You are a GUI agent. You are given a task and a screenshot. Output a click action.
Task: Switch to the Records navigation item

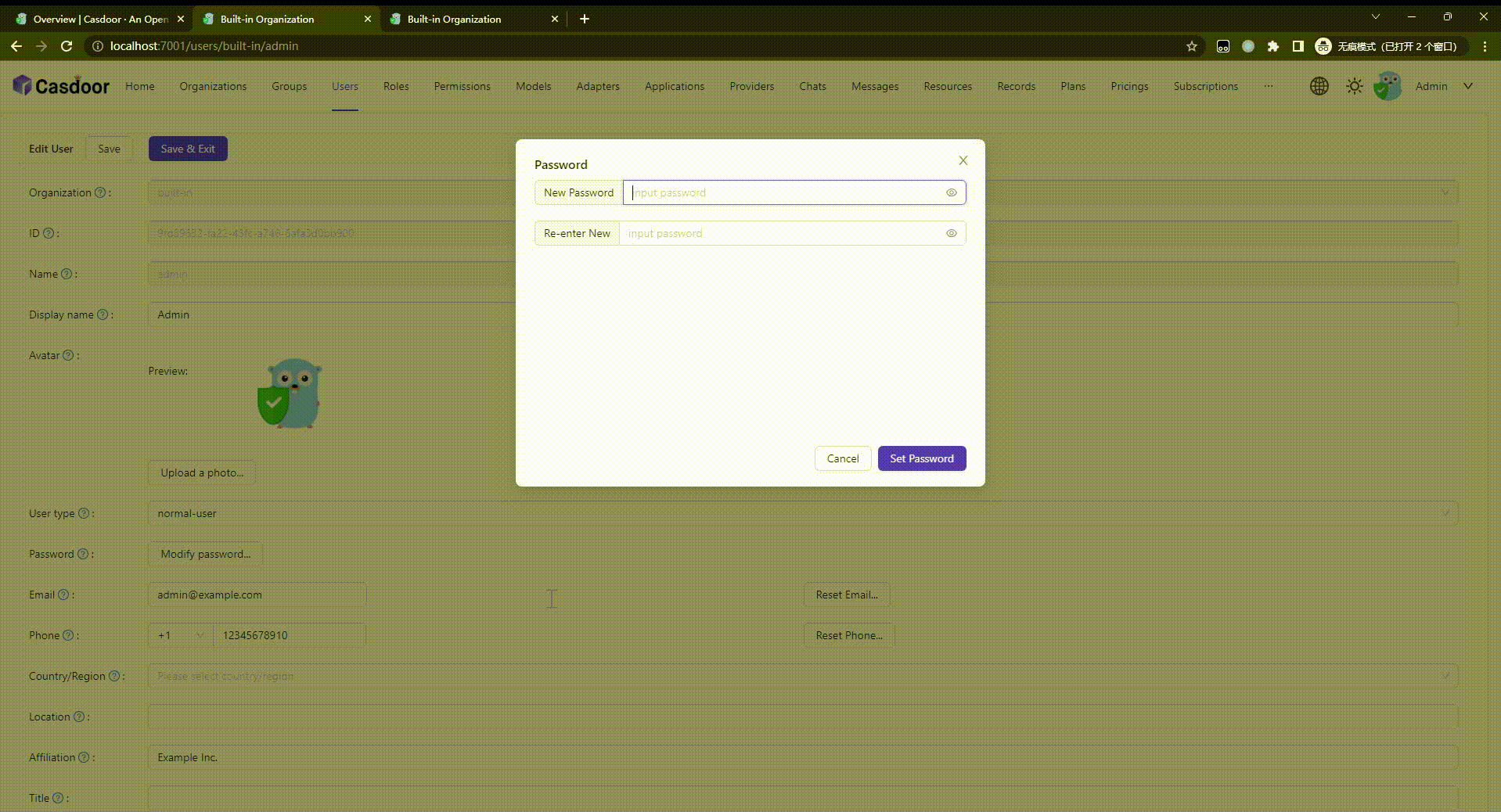tap(1015, 86)
